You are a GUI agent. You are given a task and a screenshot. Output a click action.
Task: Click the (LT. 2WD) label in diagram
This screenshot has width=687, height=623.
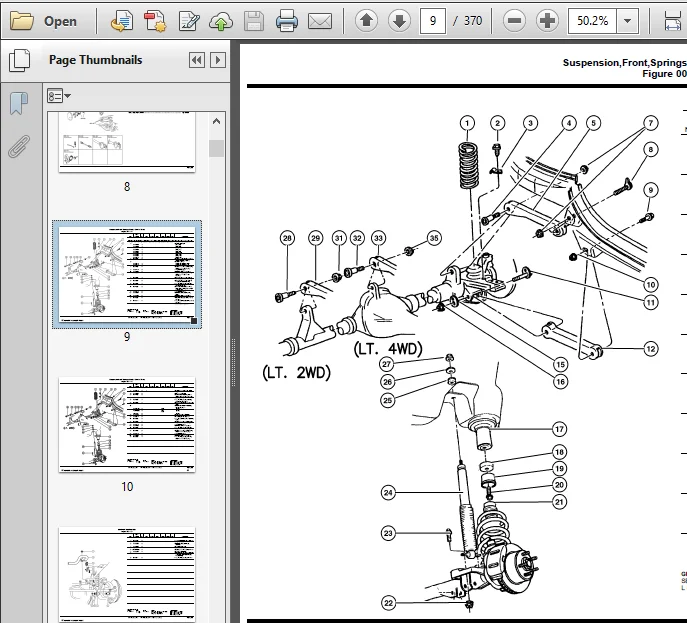click(x=296, y=373)
